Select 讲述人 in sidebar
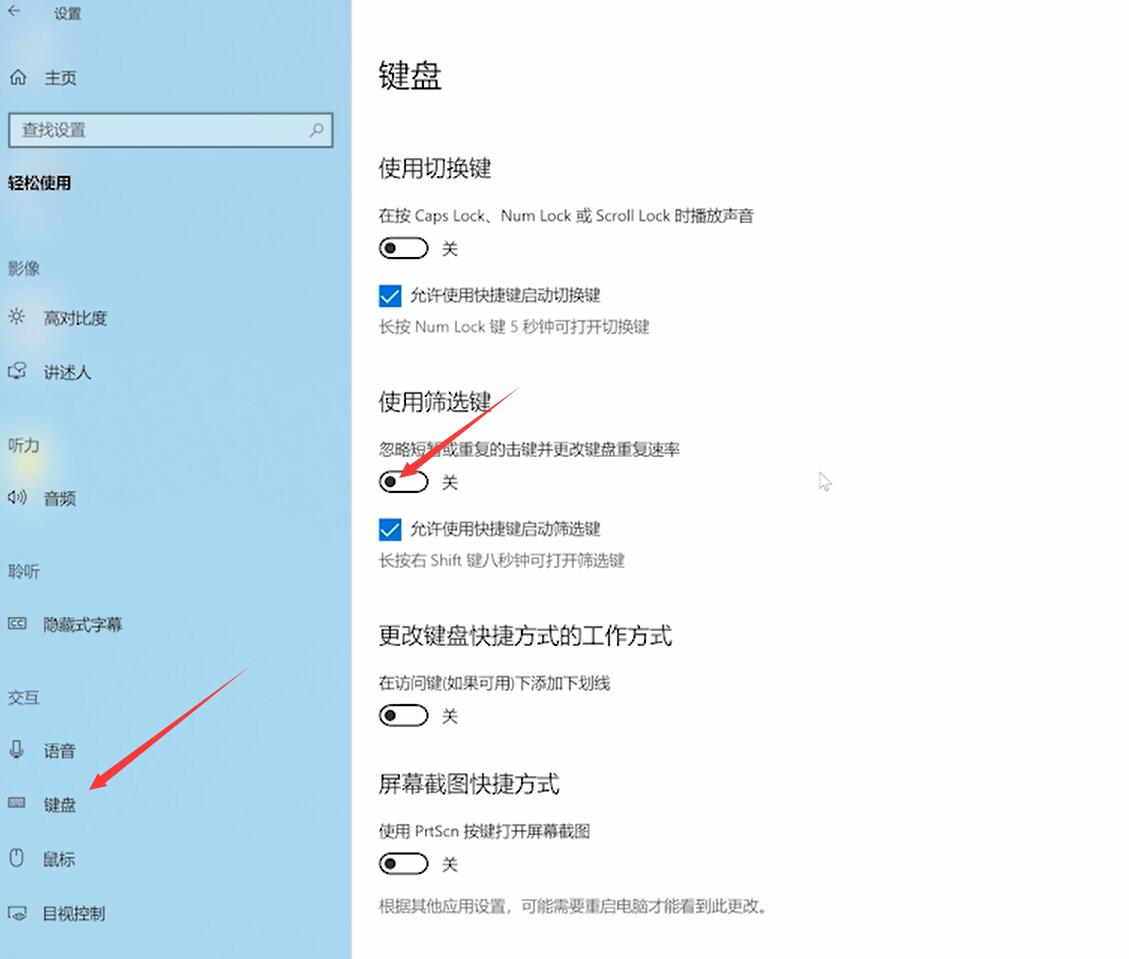Screen dimensions: 1129x959 coord(68,372)
